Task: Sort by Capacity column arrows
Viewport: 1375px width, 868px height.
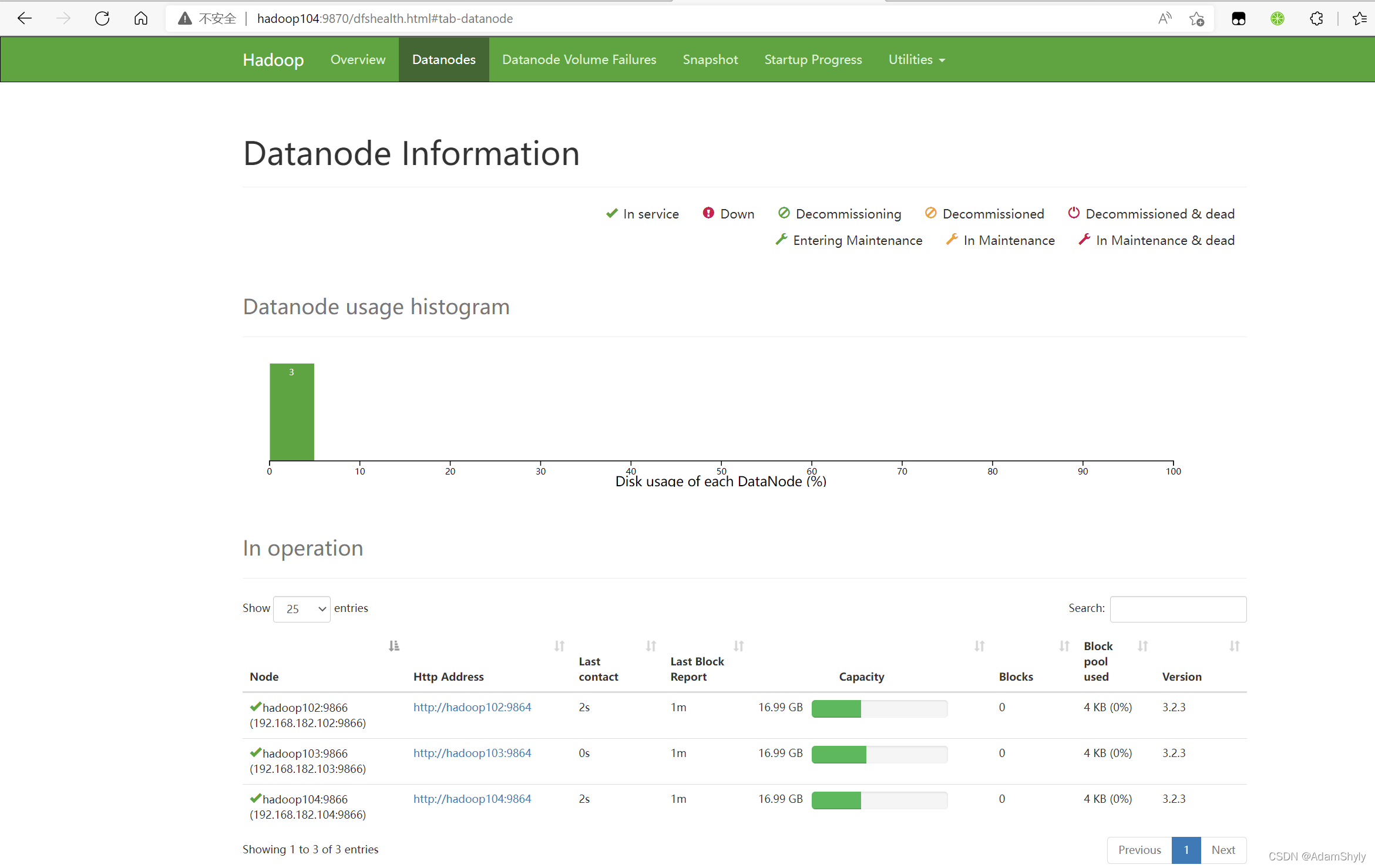Action: click(979, 646)
